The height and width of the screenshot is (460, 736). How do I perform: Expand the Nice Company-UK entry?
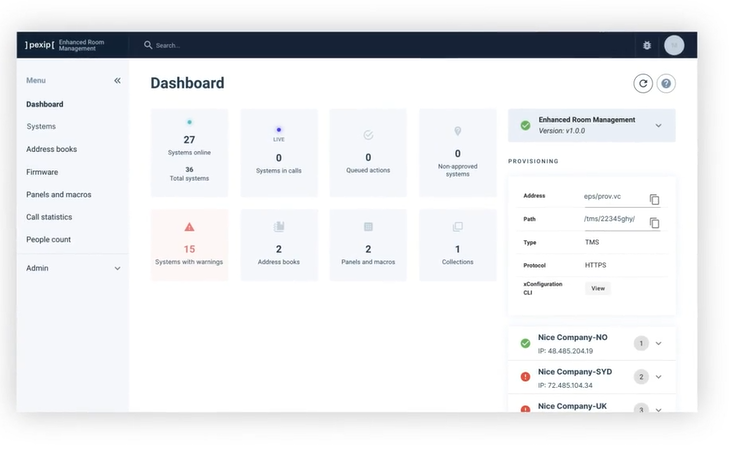coord(659,409)
